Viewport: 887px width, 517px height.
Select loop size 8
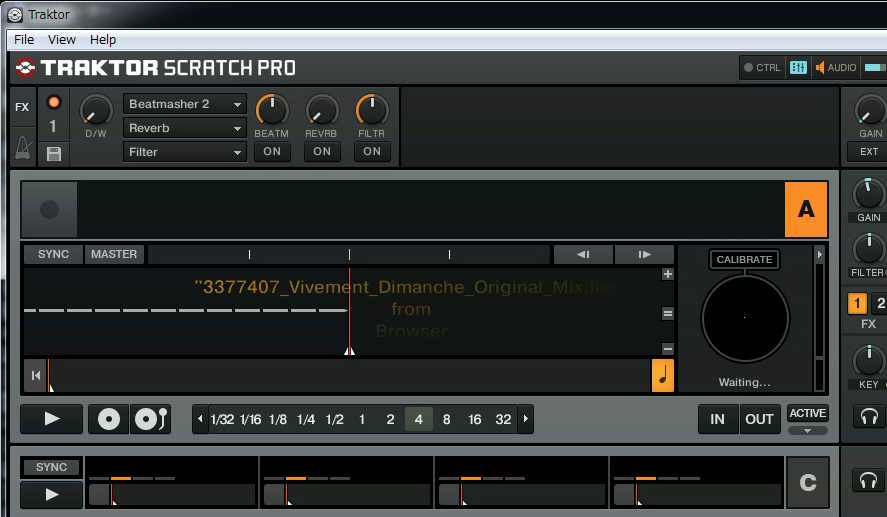(446, 419)
